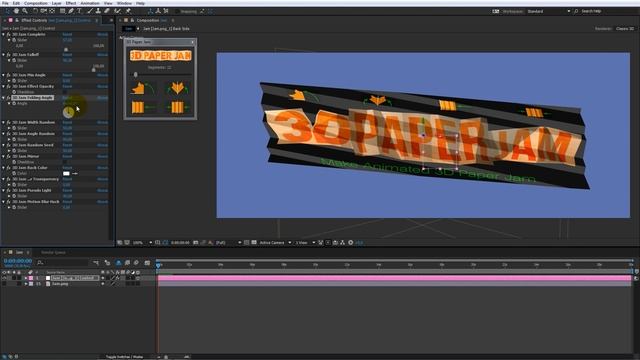Click Toggle Switches / Modes button
Screen dimensions: 640x360
click(124, 357)
